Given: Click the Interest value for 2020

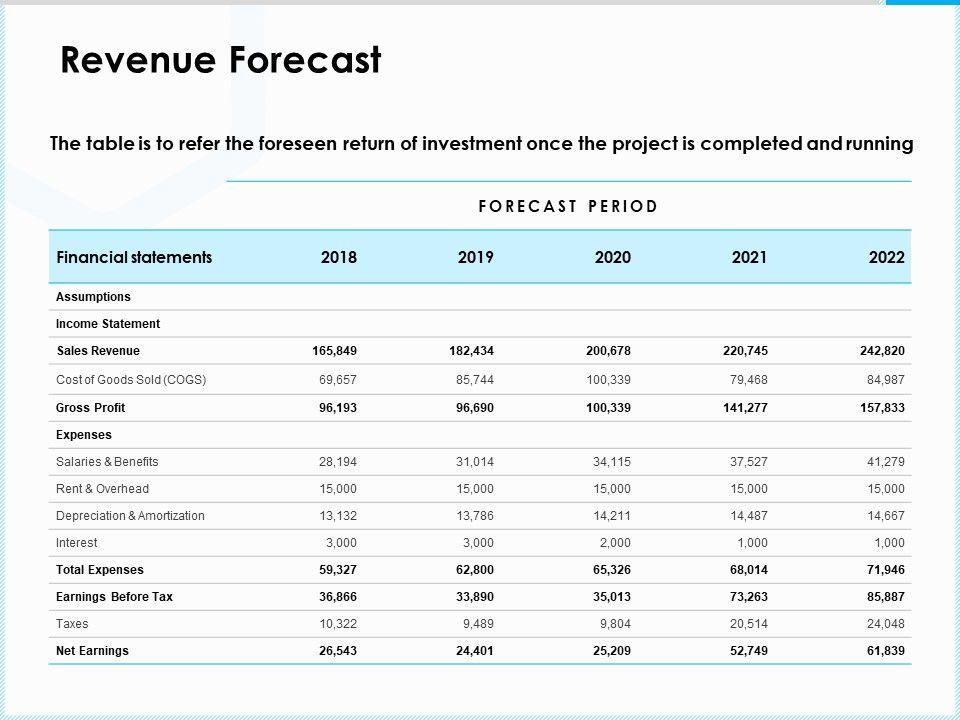Looking at the screenshot, I should [612, 543].
